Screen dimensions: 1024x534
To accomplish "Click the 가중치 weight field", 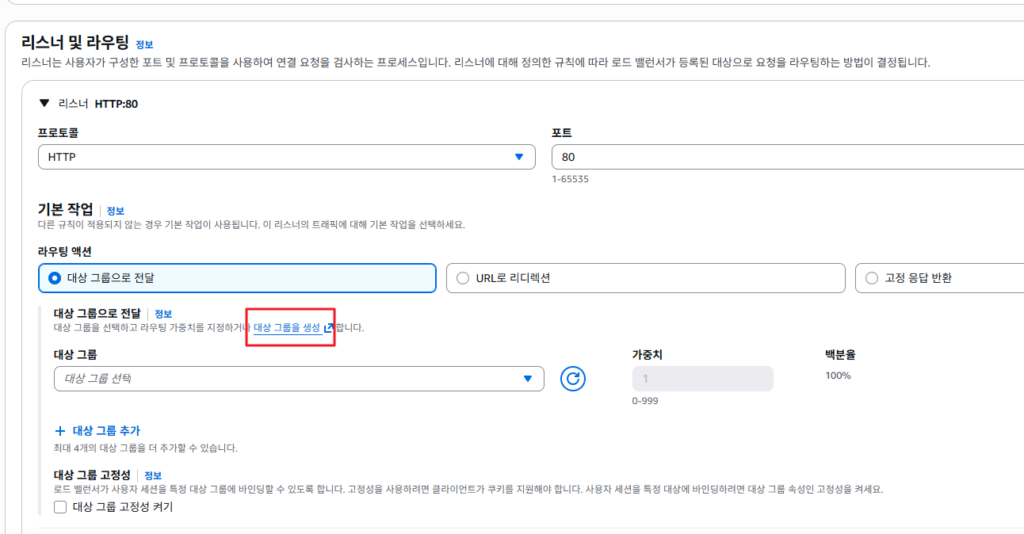I will point(703,379).
